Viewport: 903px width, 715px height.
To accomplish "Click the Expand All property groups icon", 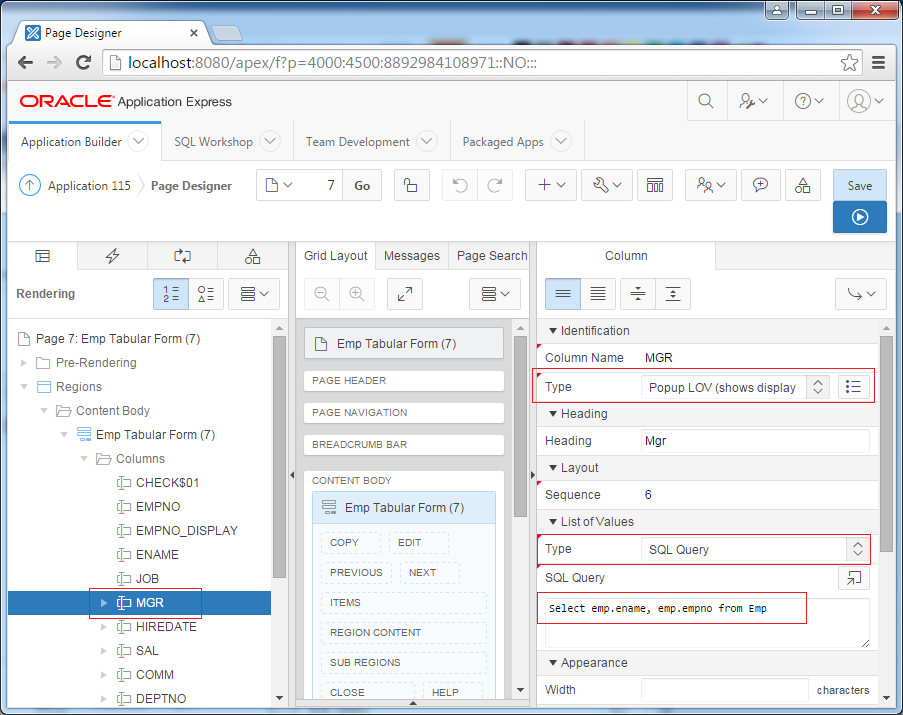I will click(673, 294).
